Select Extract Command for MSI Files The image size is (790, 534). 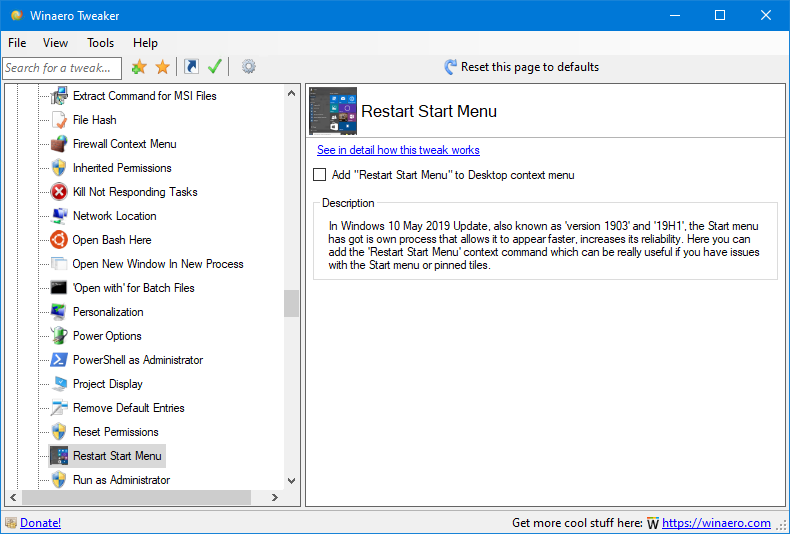145,96
